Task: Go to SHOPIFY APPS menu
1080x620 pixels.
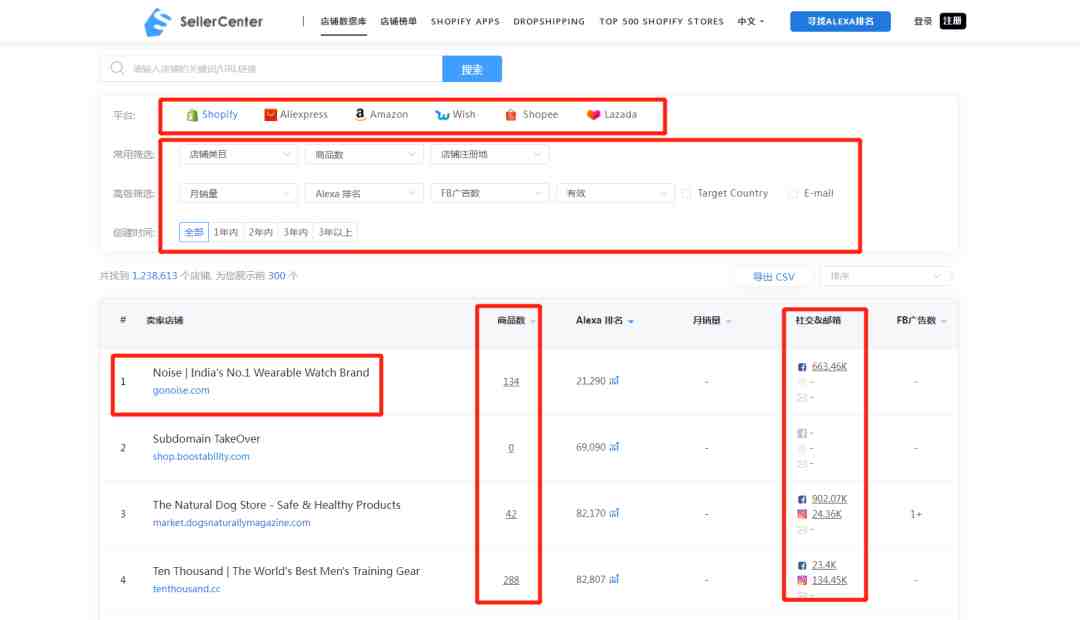Action: (x=466, y=21)
